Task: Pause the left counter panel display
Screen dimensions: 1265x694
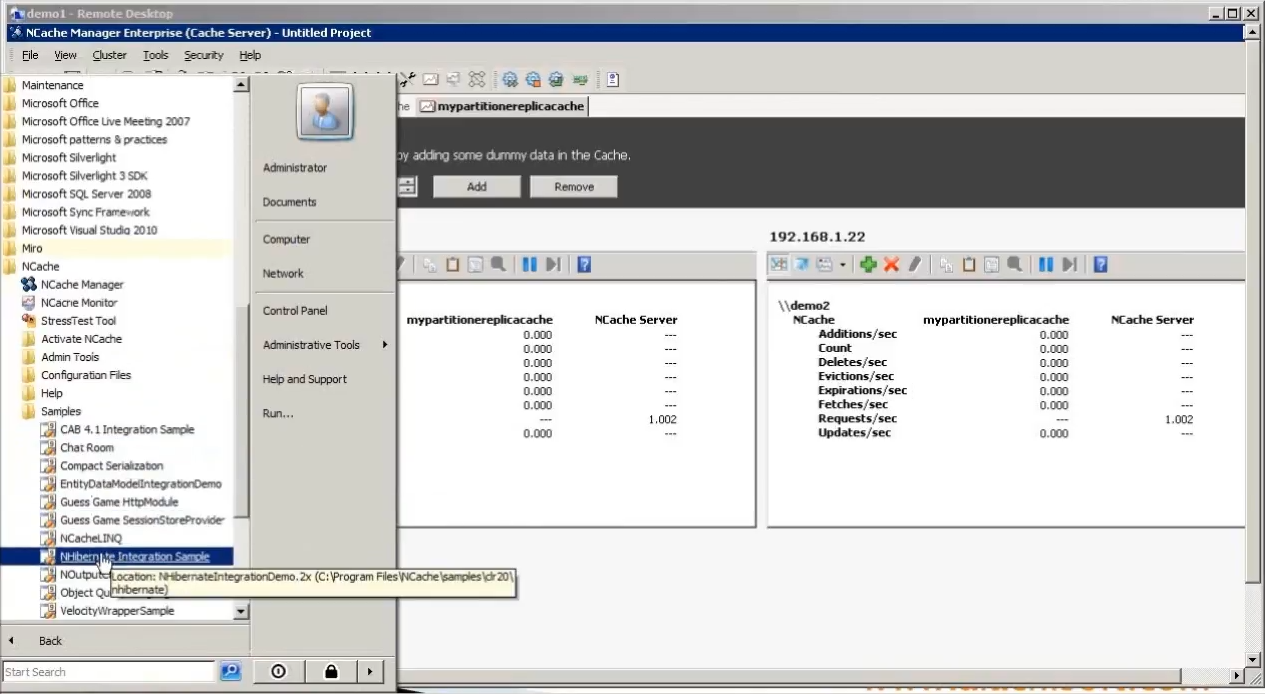Action: (529, 264)
